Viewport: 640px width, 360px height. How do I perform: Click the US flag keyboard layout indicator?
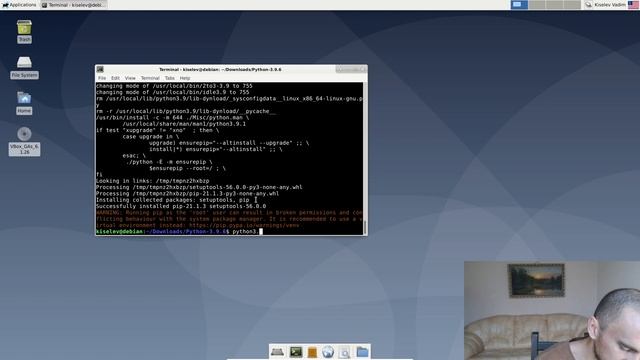633,4
